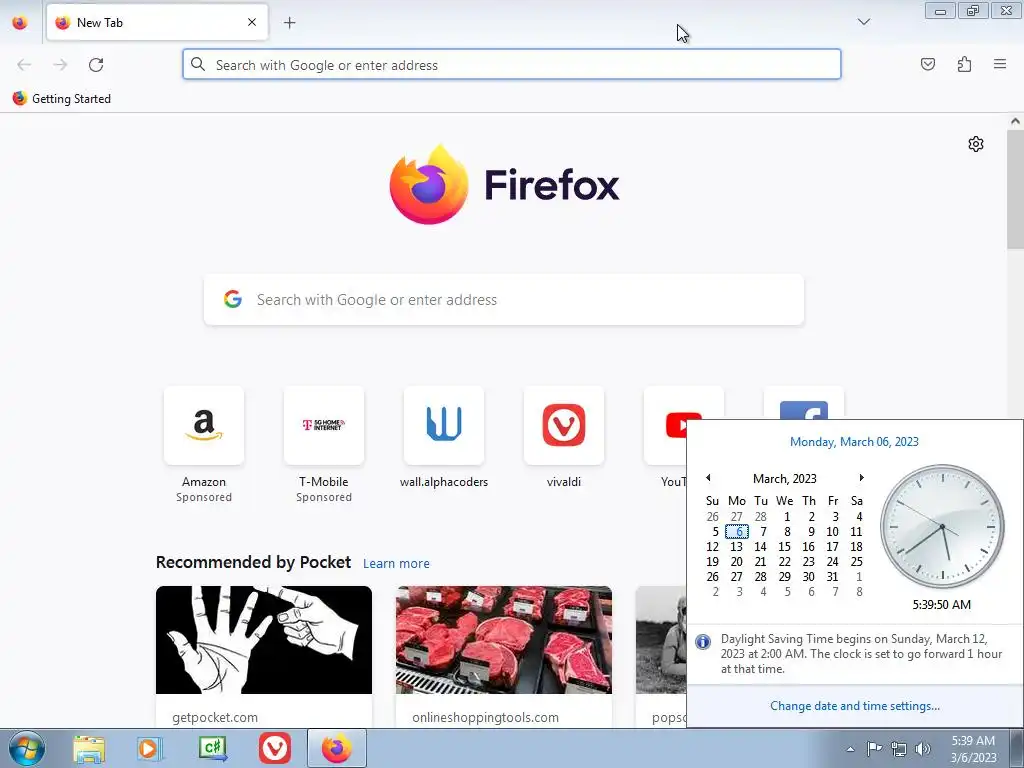Reload the page with the refresh icon

click(x=96, y=65)
